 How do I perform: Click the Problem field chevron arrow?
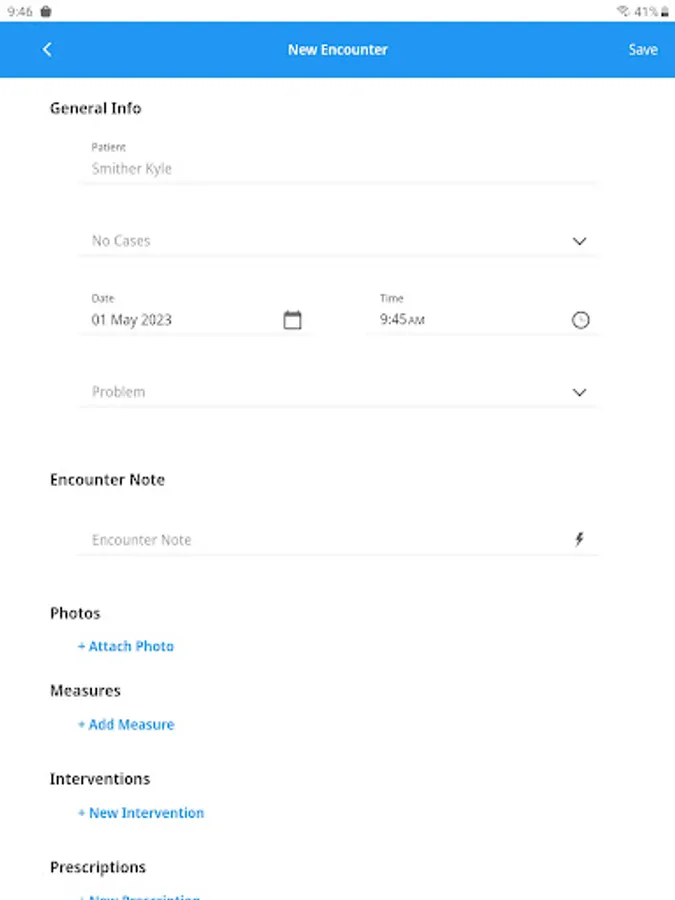pos(579,392)
